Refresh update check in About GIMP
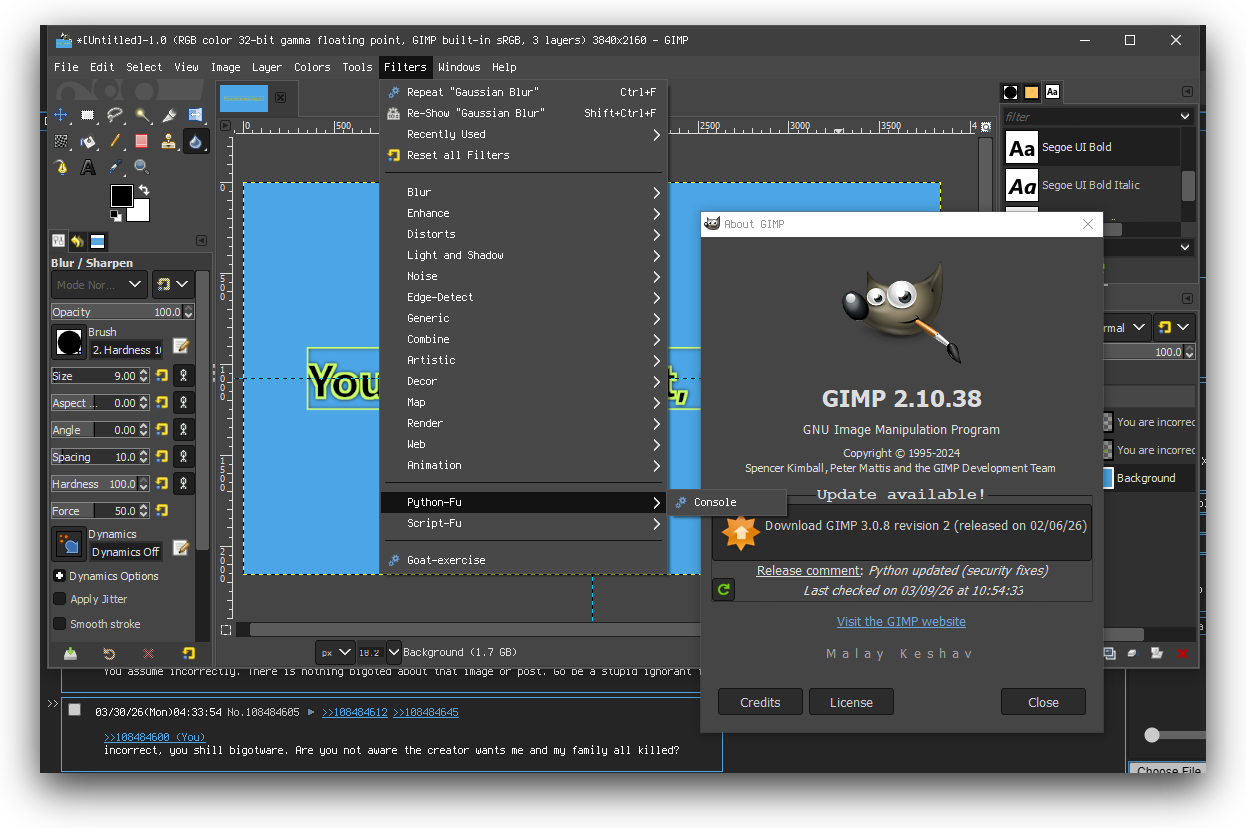The width and height of the screenshot is (1246, 828). pos(723,590)
